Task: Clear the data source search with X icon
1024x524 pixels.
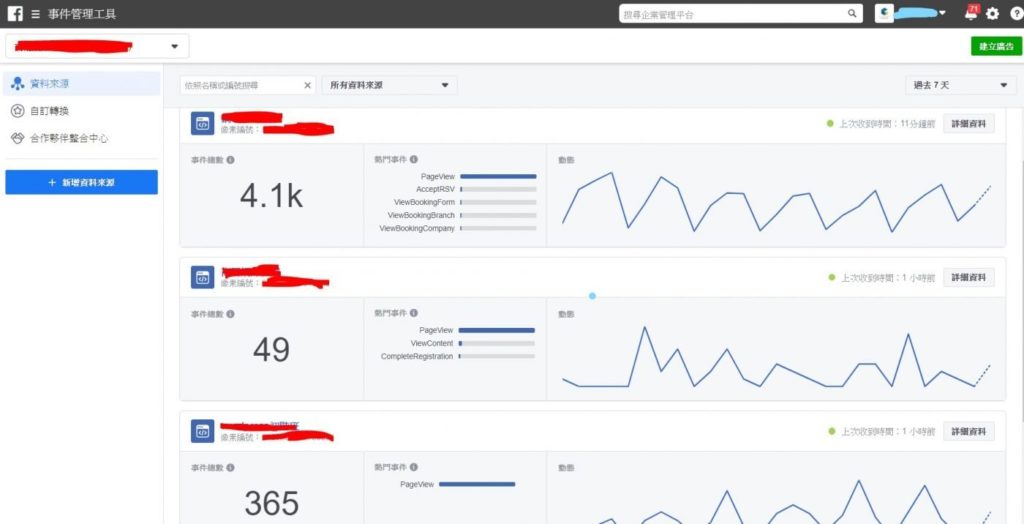Action: pyautogui.click(x=308, y=85)
